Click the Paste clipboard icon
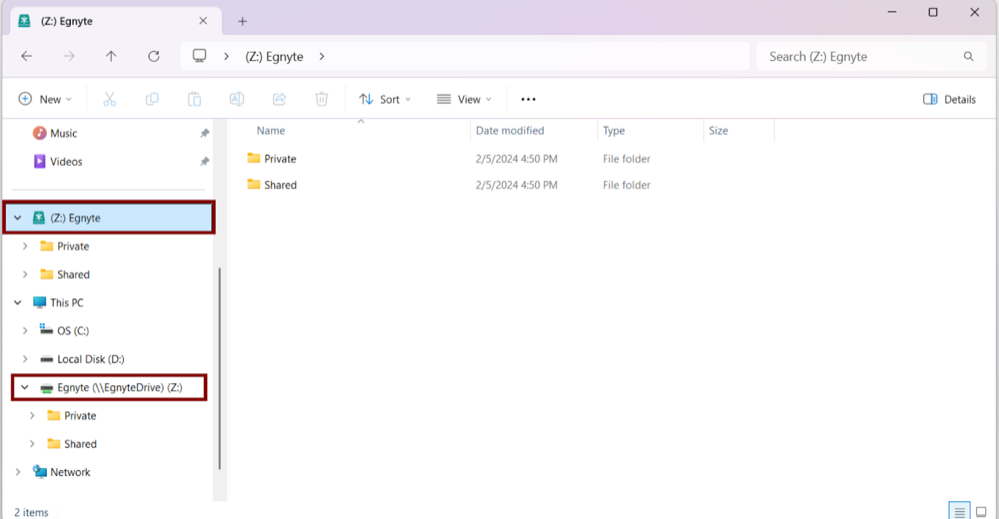999x519 pixels. pyautogui.click(x=194, y=99)
